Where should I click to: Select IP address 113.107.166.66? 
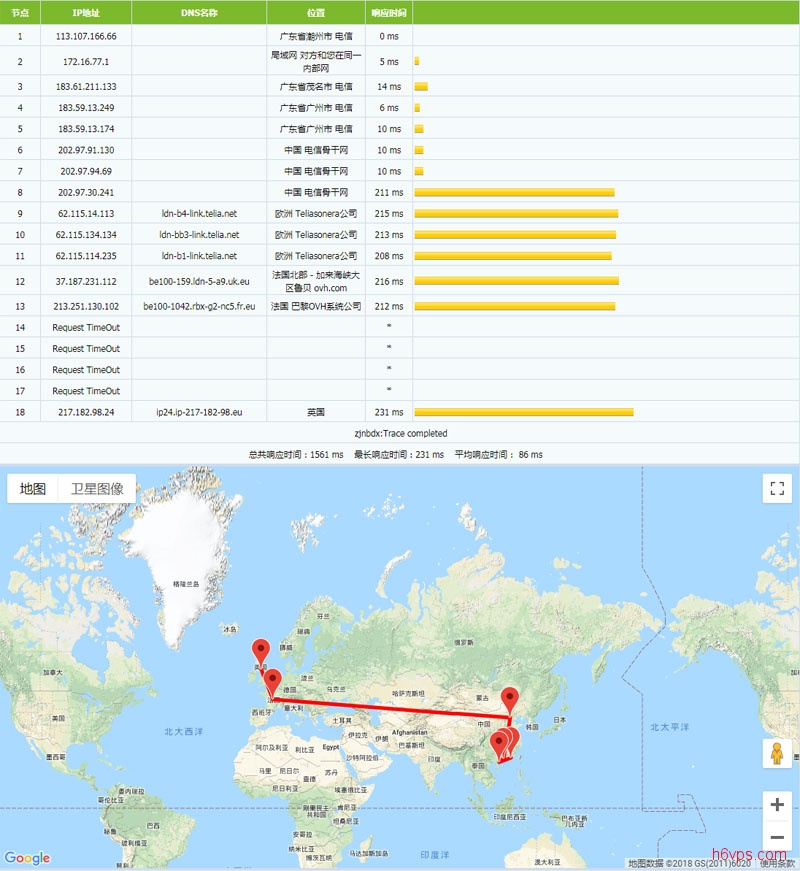tap(86, 36)
